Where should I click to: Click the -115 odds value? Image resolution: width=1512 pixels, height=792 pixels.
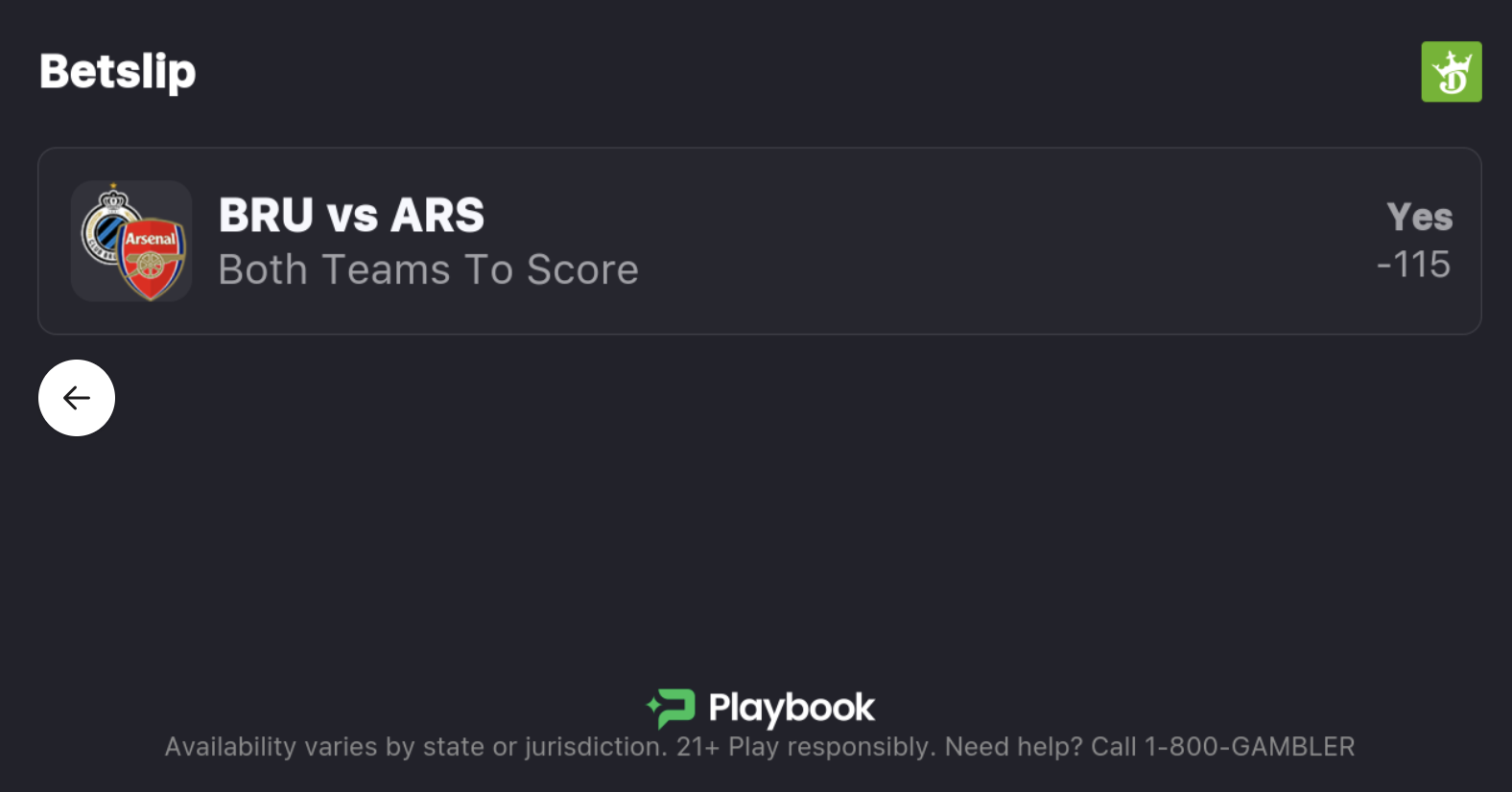click(1413, 265)
